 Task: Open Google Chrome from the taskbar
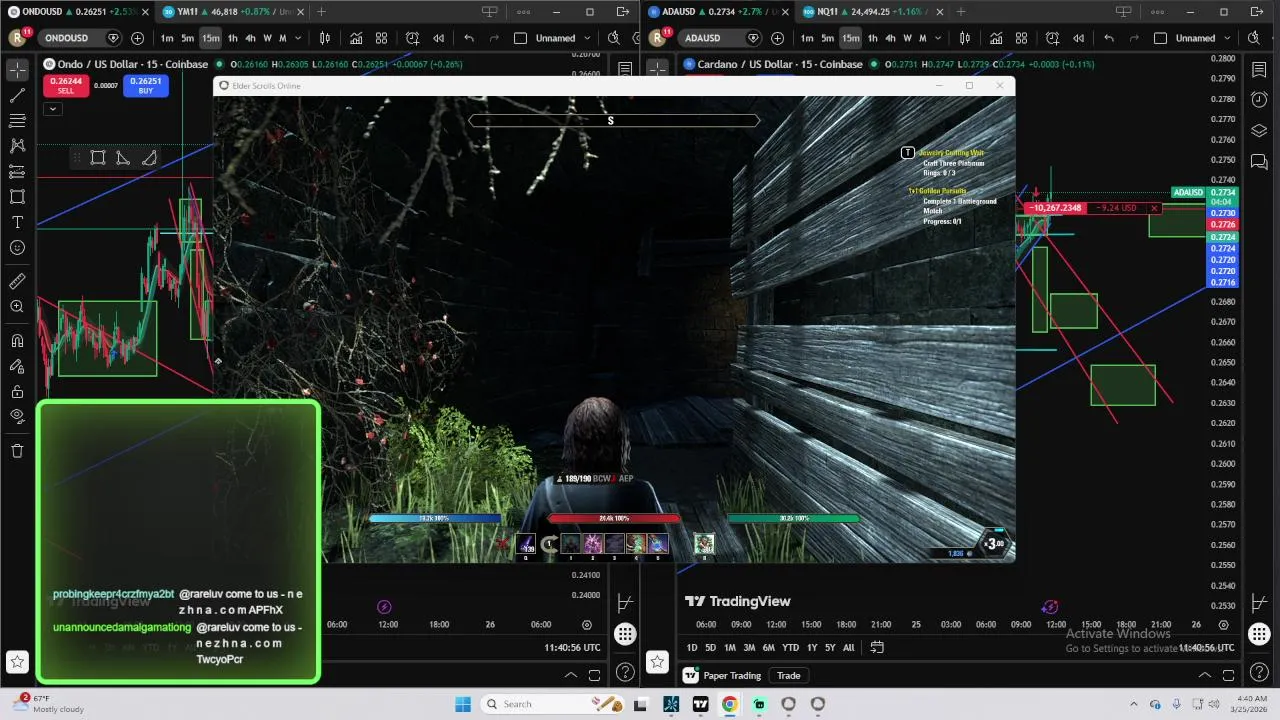point(730,704)
